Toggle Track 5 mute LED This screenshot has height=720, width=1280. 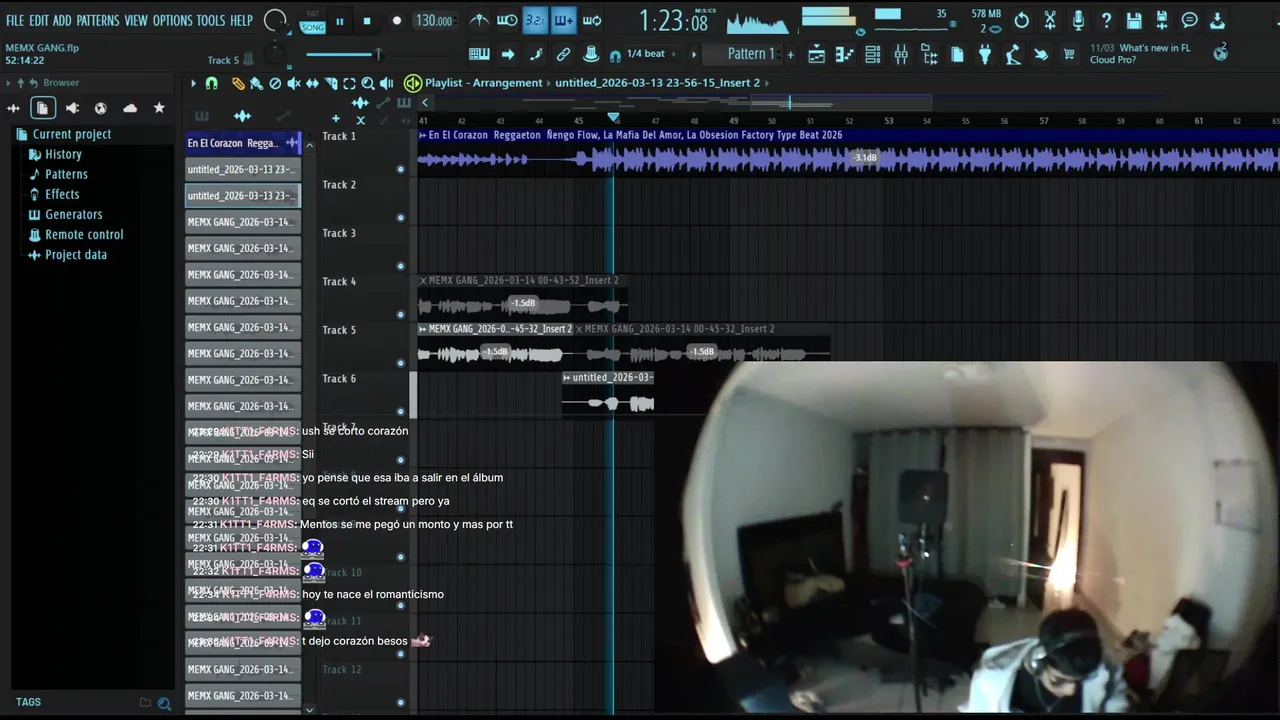(x=401, y=363)
